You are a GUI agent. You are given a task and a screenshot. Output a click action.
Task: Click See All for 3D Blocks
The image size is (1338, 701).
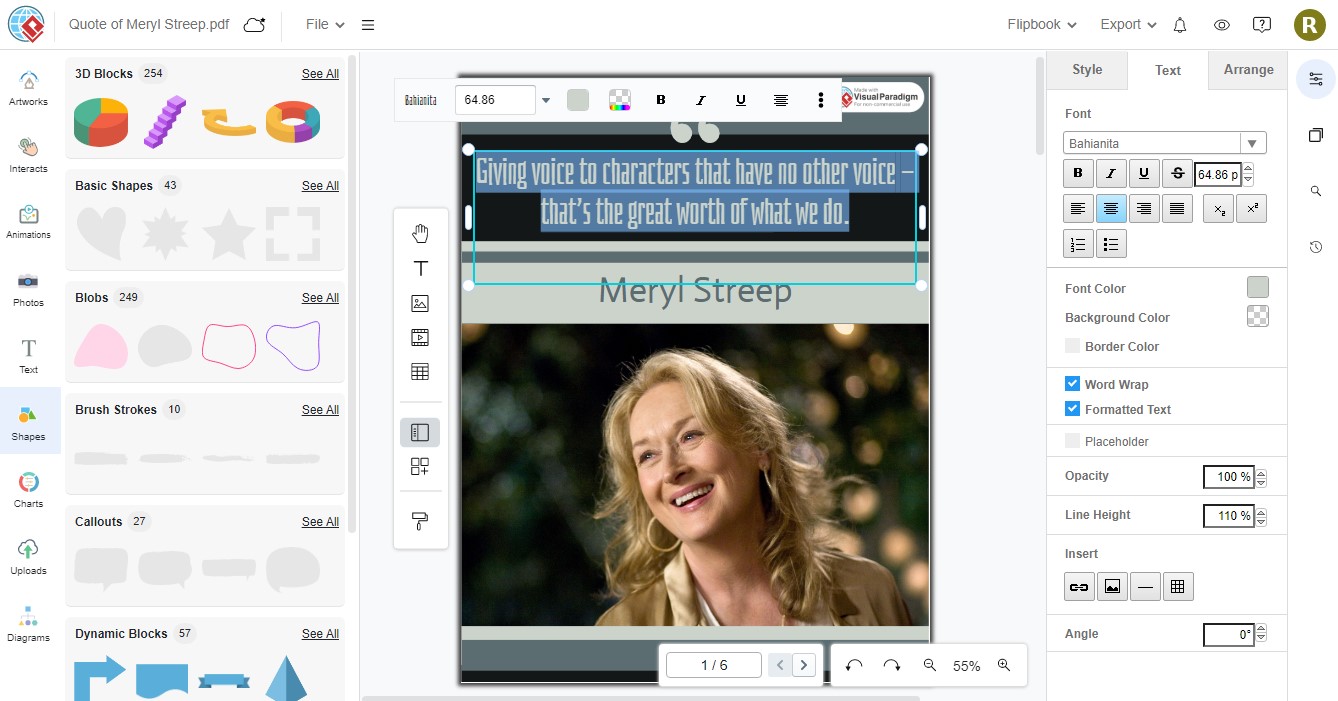click(x=320, y=74)
